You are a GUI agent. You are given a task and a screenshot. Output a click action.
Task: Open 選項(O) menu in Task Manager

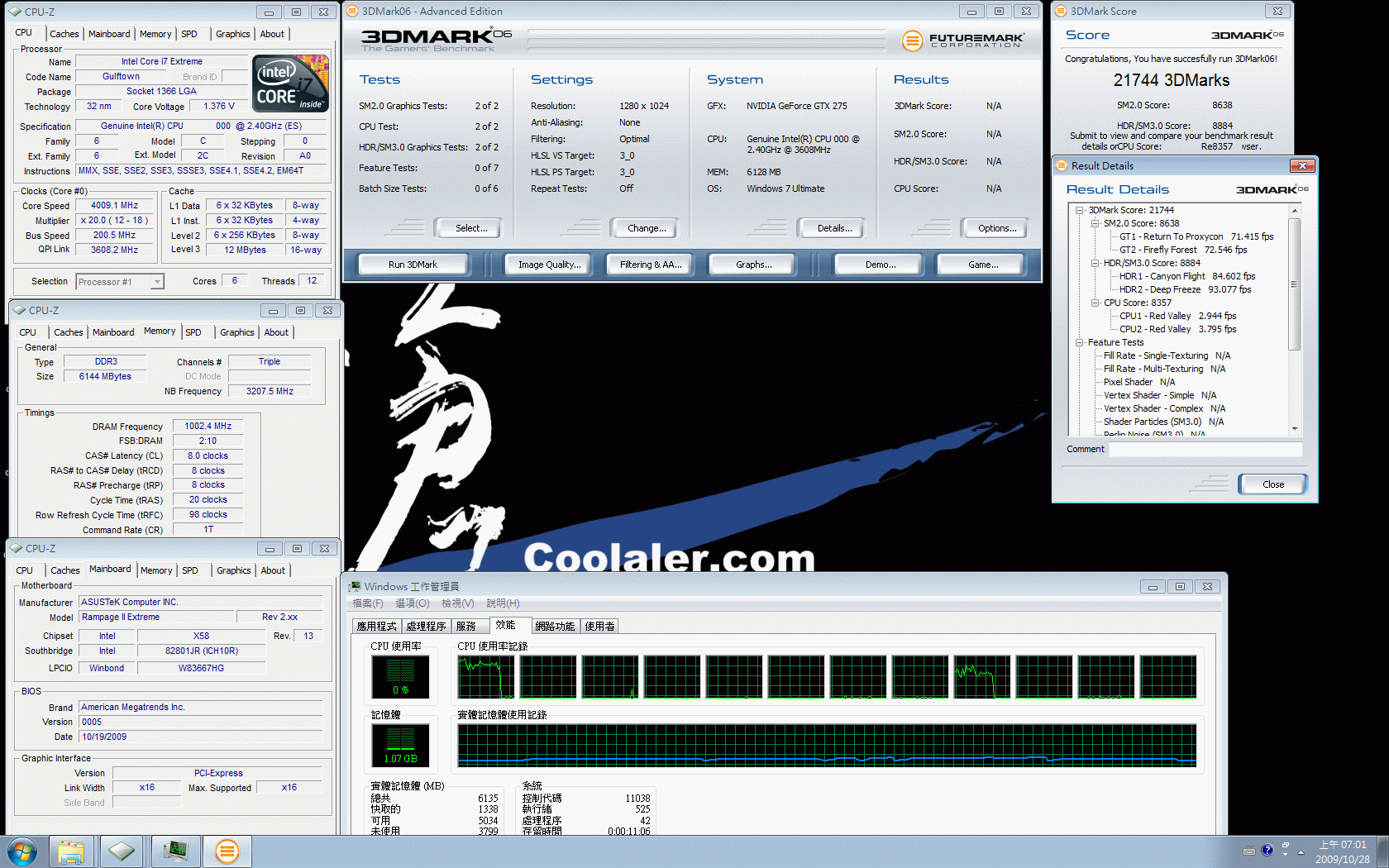point(412,603)
